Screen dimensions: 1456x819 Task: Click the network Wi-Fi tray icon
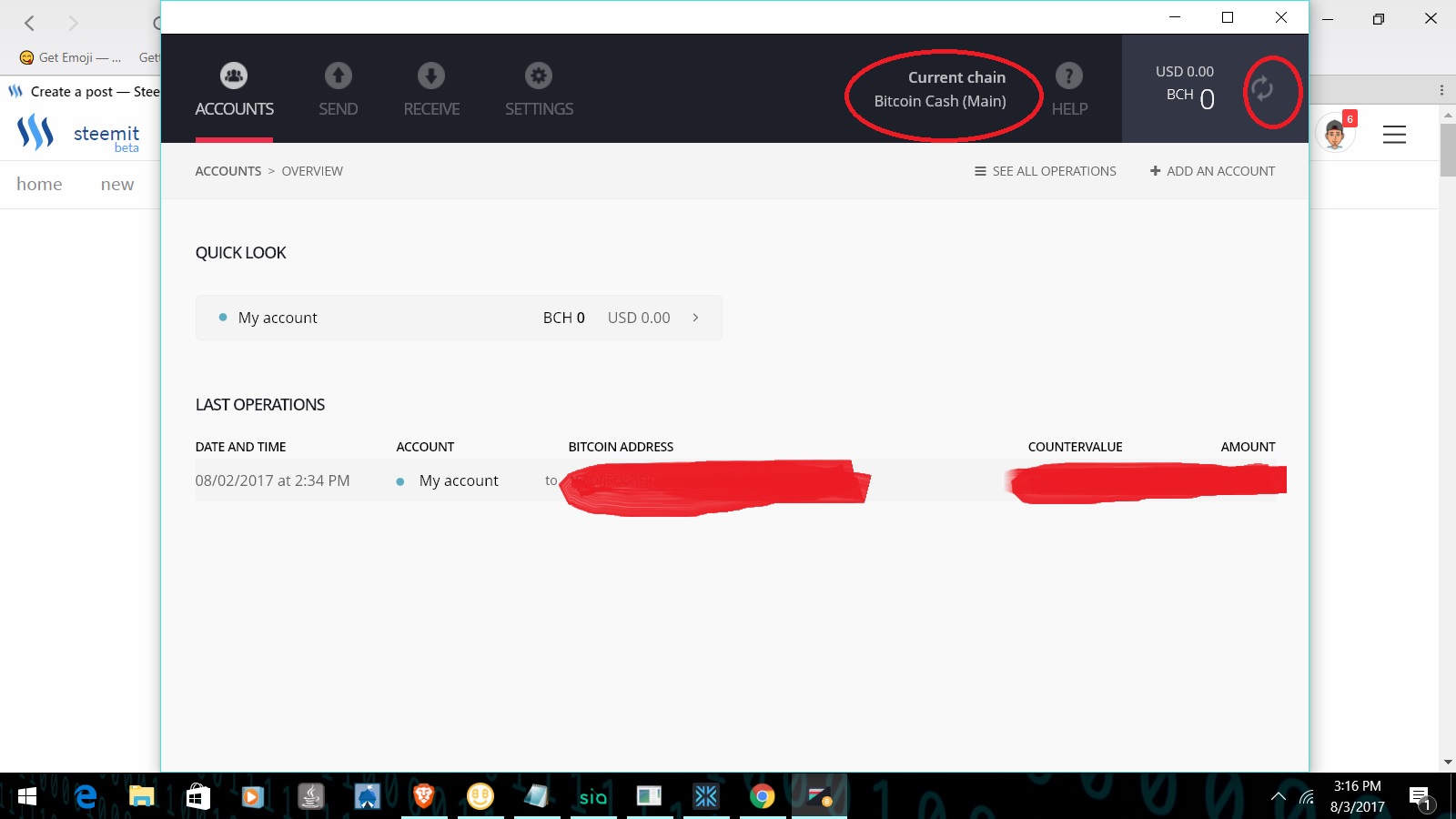point(1307,797)
